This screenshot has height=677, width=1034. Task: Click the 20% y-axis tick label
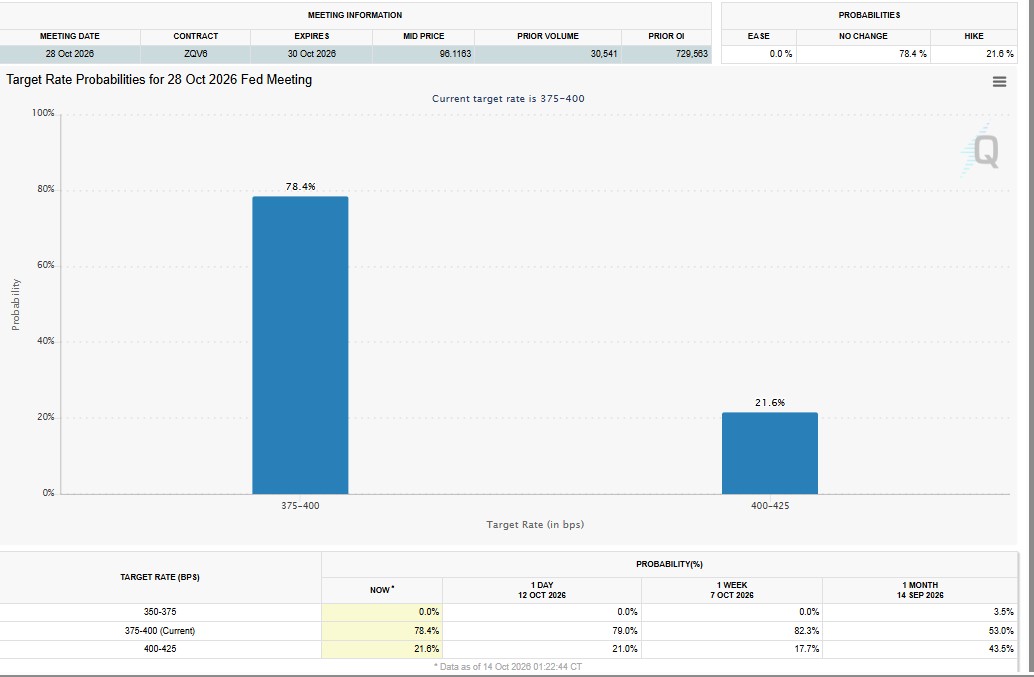46,417
